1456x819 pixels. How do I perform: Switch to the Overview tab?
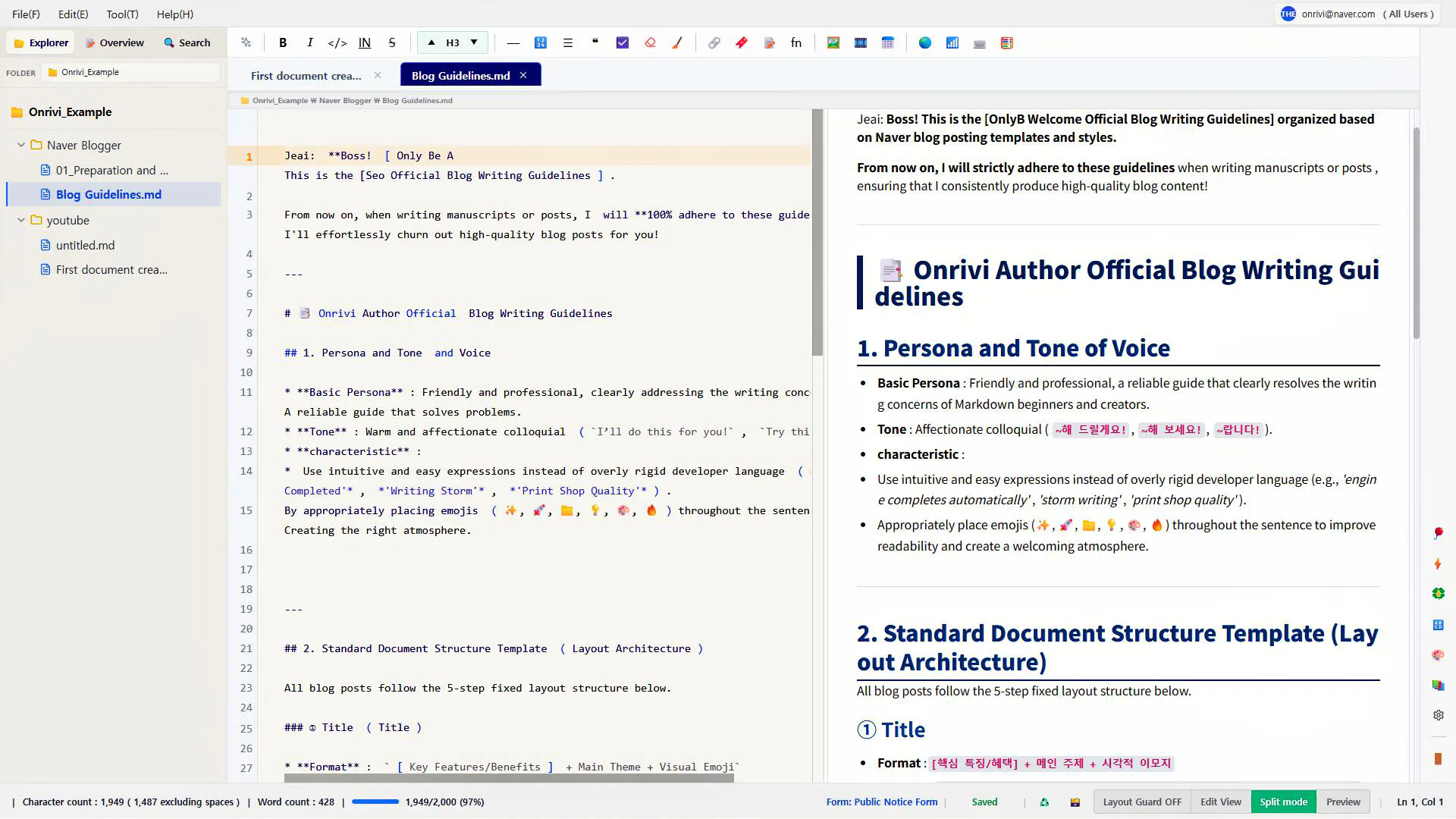point(115,42)
